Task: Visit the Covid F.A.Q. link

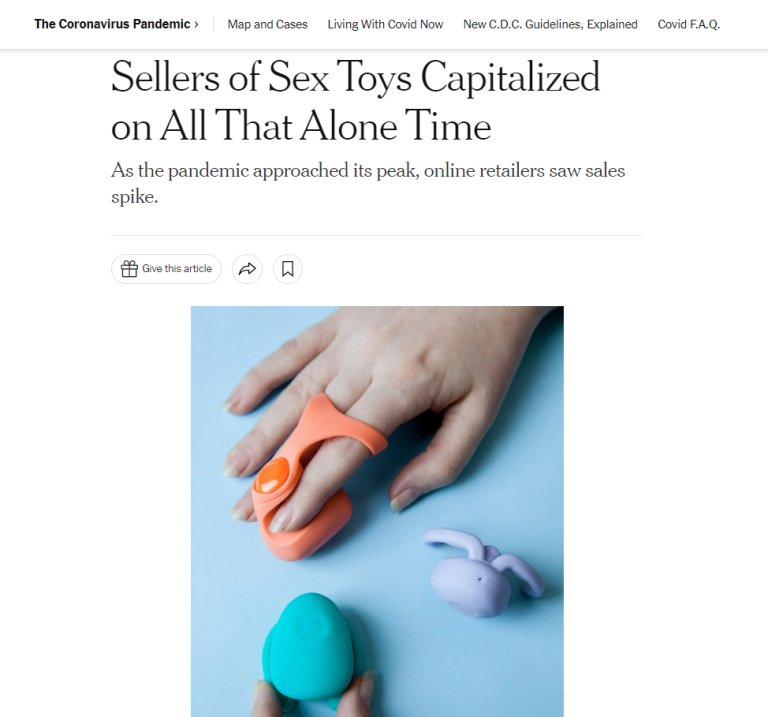Action: [x=689, y=24]
